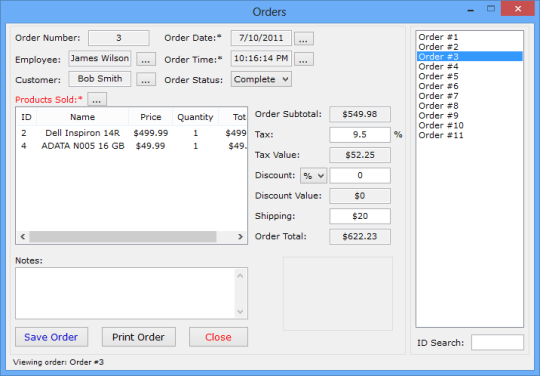Click the products table right scroll arrow
Viewport: 540px width, 376px height.
point(240,237)
